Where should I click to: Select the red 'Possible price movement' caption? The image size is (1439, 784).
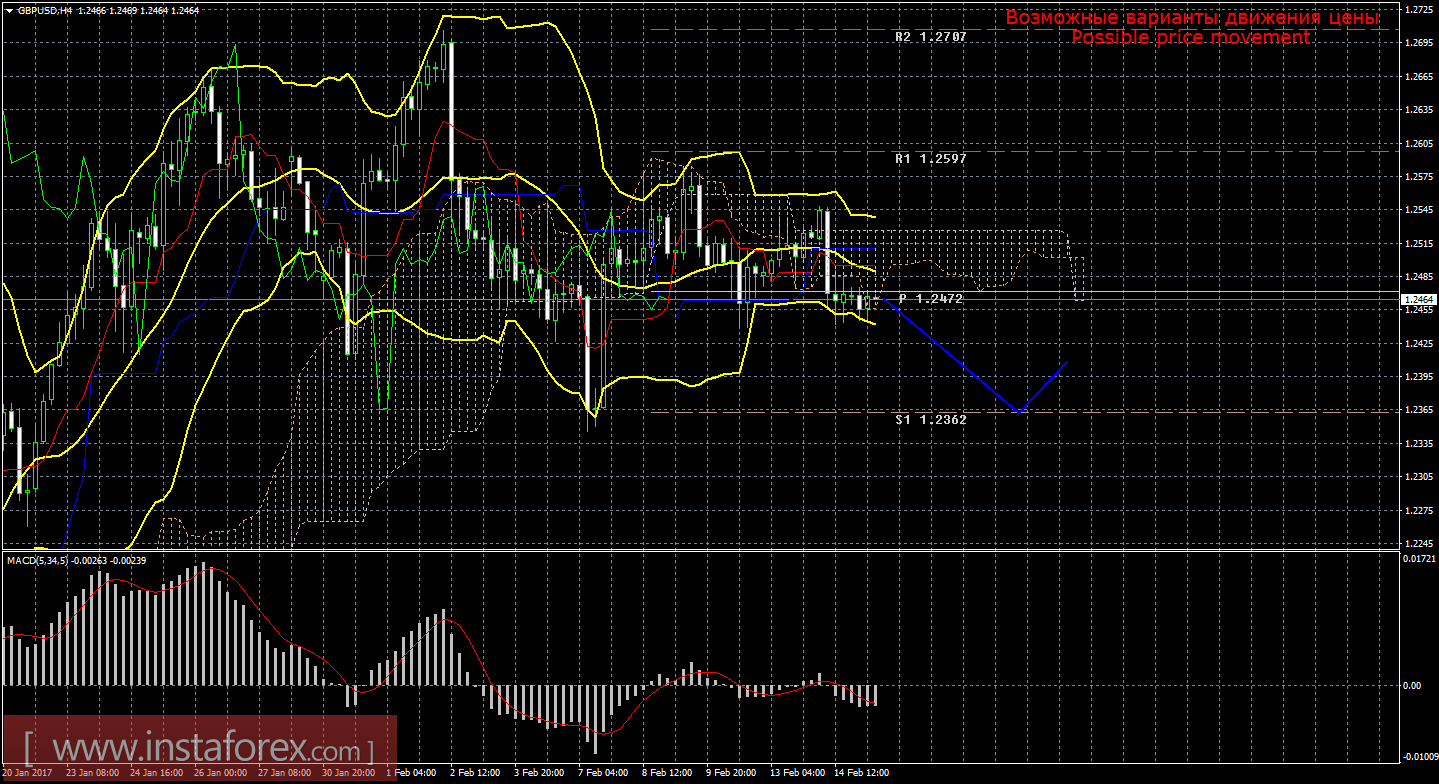pos(1190,37)
